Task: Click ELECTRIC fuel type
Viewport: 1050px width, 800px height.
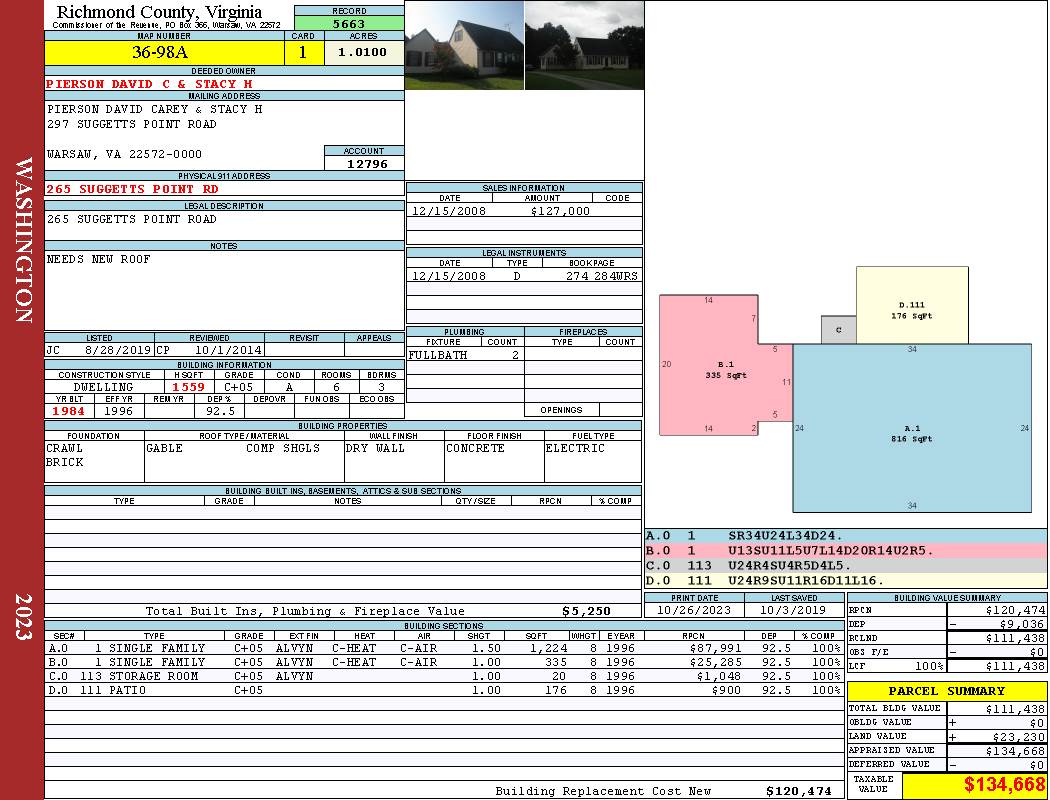Action: (575, 448)
